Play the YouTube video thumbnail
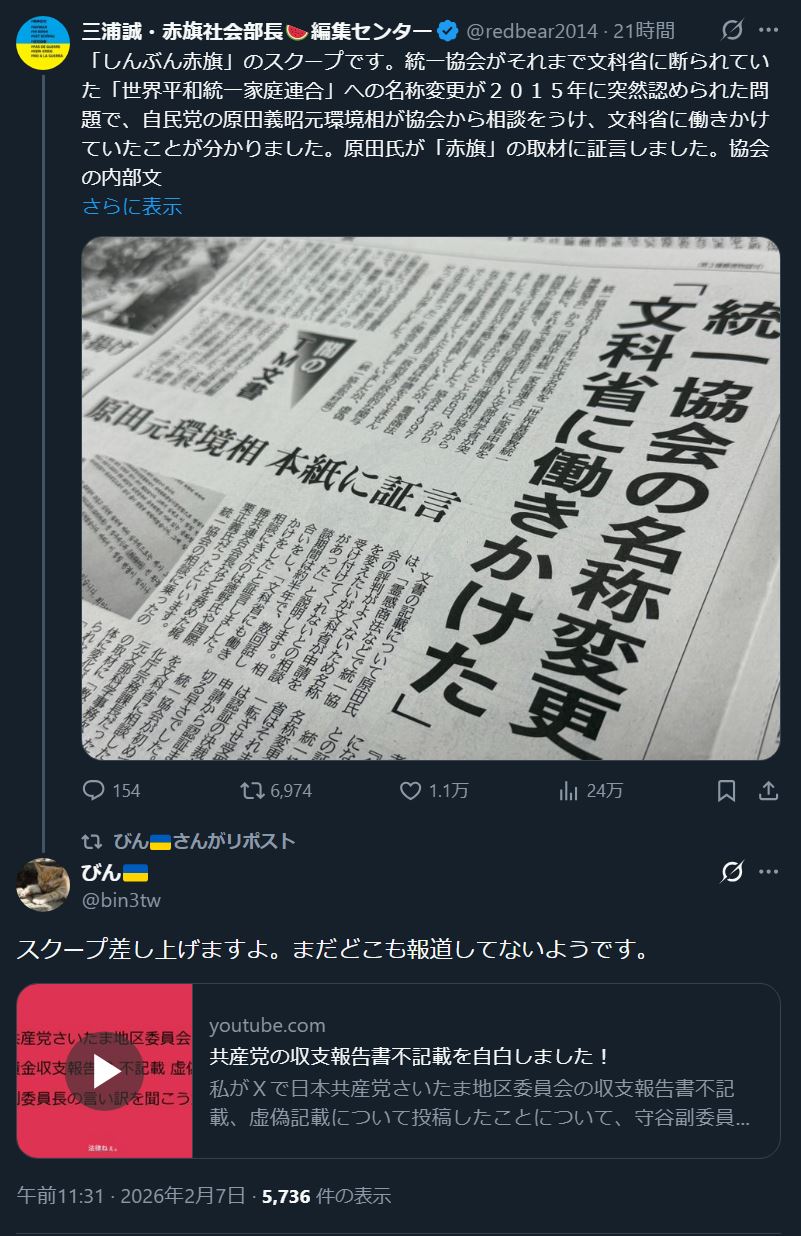The image size is (801, 1236). 105,1071
